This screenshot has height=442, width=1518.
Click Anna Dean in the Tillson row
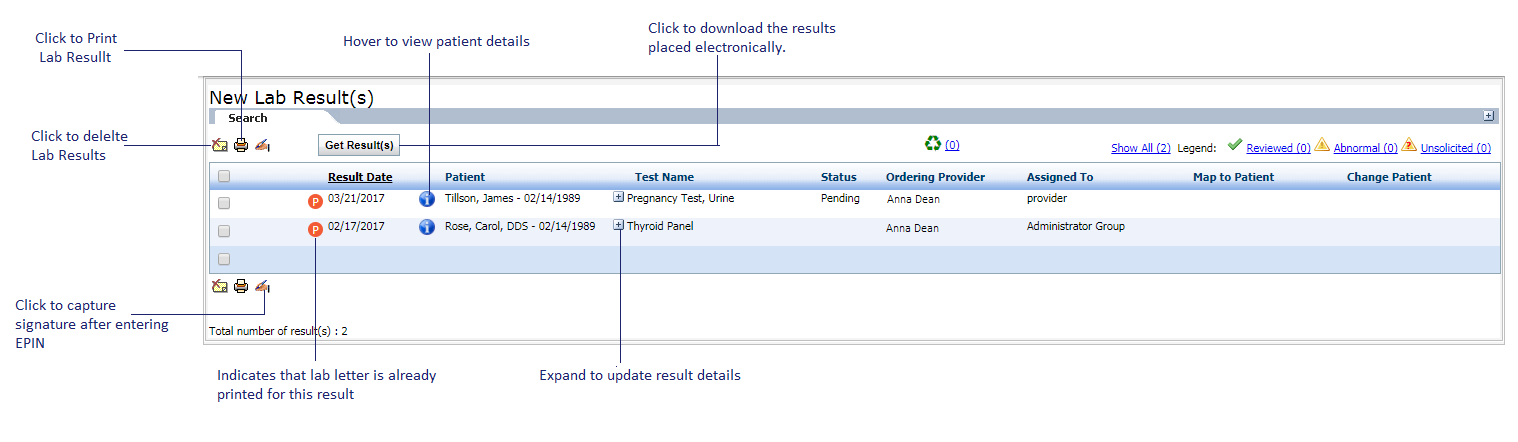(913, 199)
